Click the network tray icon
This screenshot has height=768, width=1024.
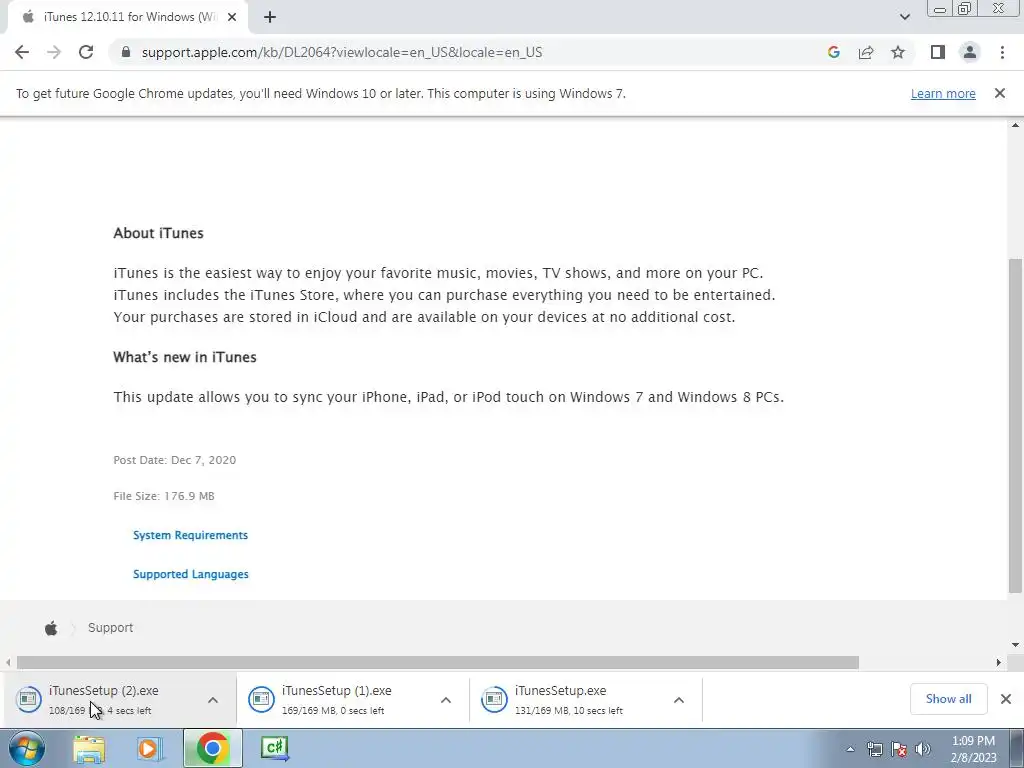[x=874, y=749]
